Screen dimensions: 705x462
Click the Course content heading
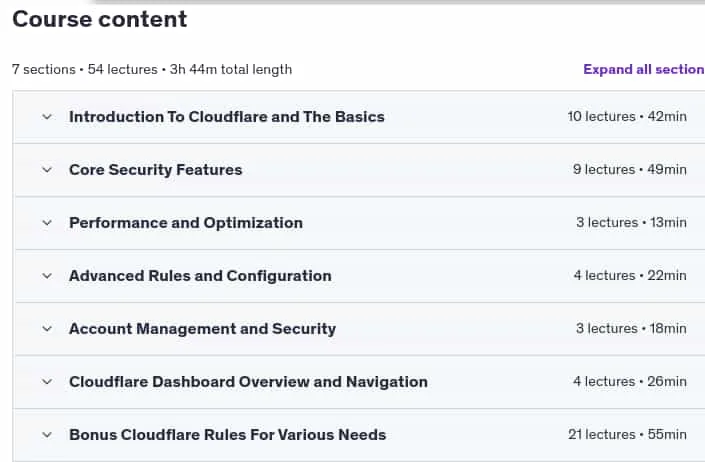tap(99, 19)
